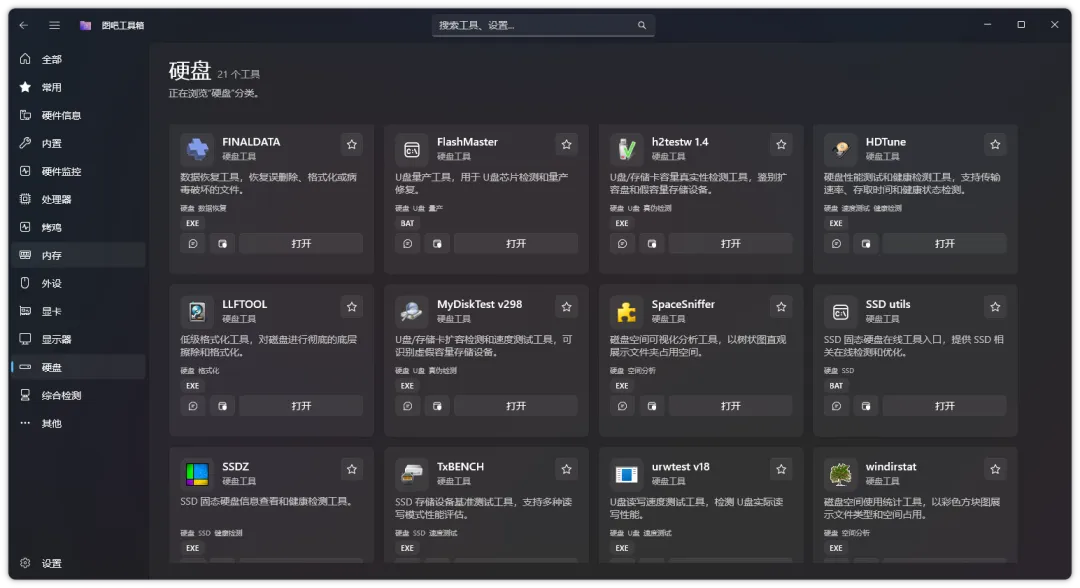Favorite FlashMaster with its star toggle
The width and height of the screenshot is (1080, 588).
click(x=566, y=145)
